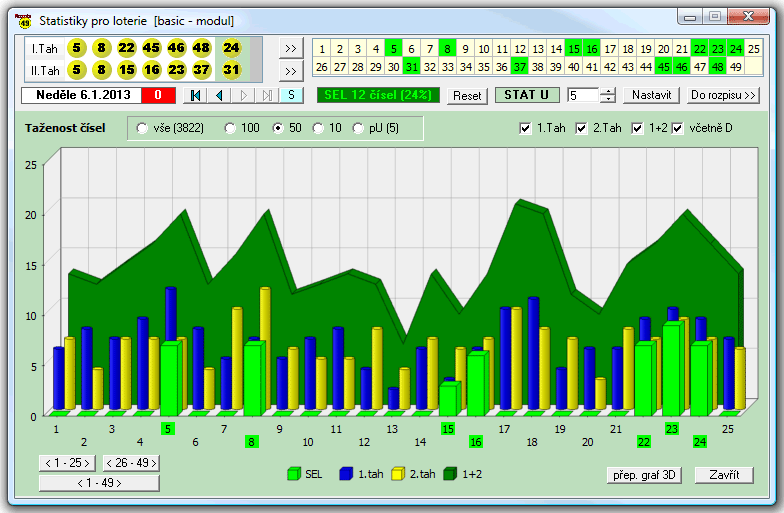Increase the STAT U value with up arrow
This screenshot has width=784, height=513.
607,91
